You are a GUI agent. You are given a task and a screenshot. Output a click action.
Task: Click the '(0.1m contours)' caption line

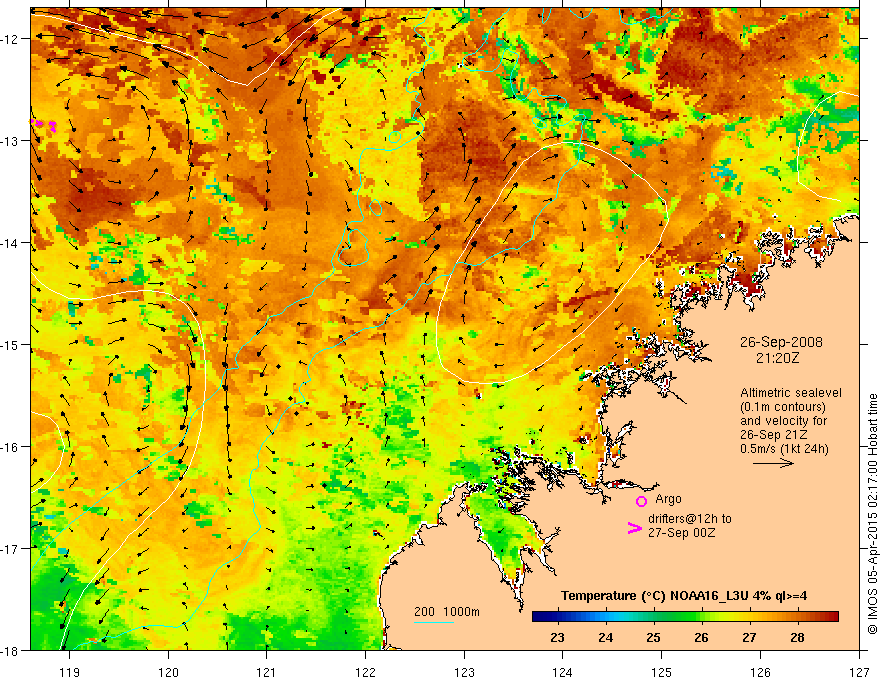coord(783,407)
